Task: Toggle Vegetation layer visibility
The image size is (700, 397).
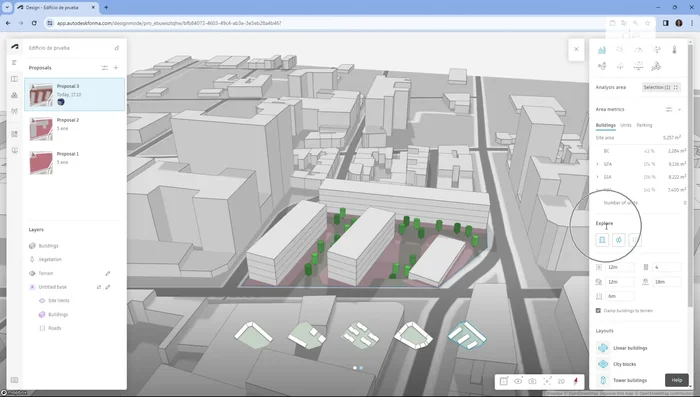Action: point(32,259)
